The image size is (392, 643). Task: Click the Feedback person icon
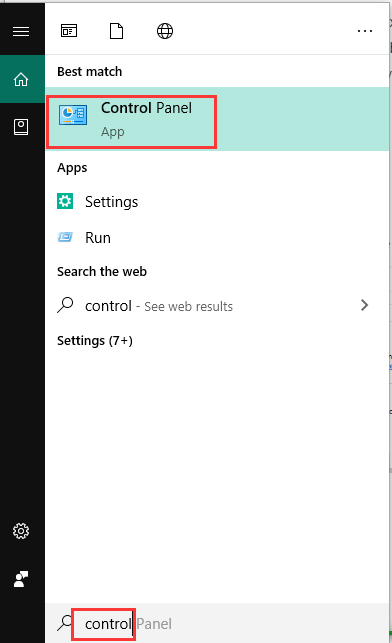21,579
